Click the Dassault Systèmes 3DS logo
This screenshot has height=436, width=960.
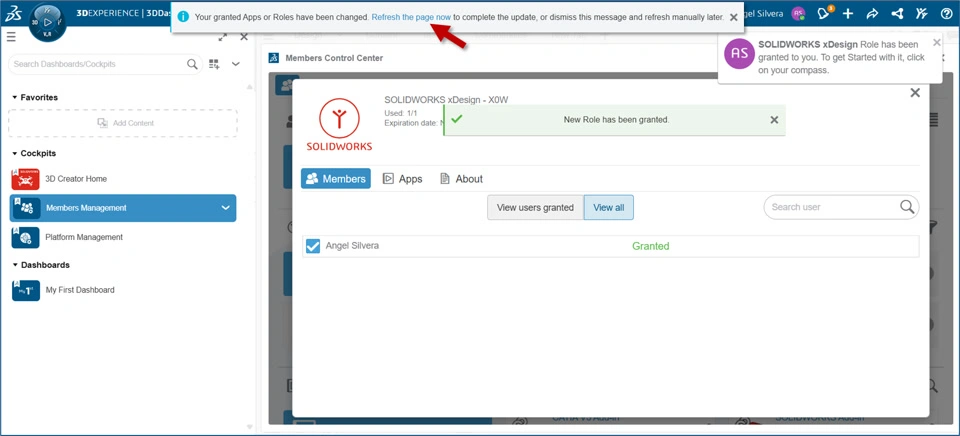click(13, 15)
